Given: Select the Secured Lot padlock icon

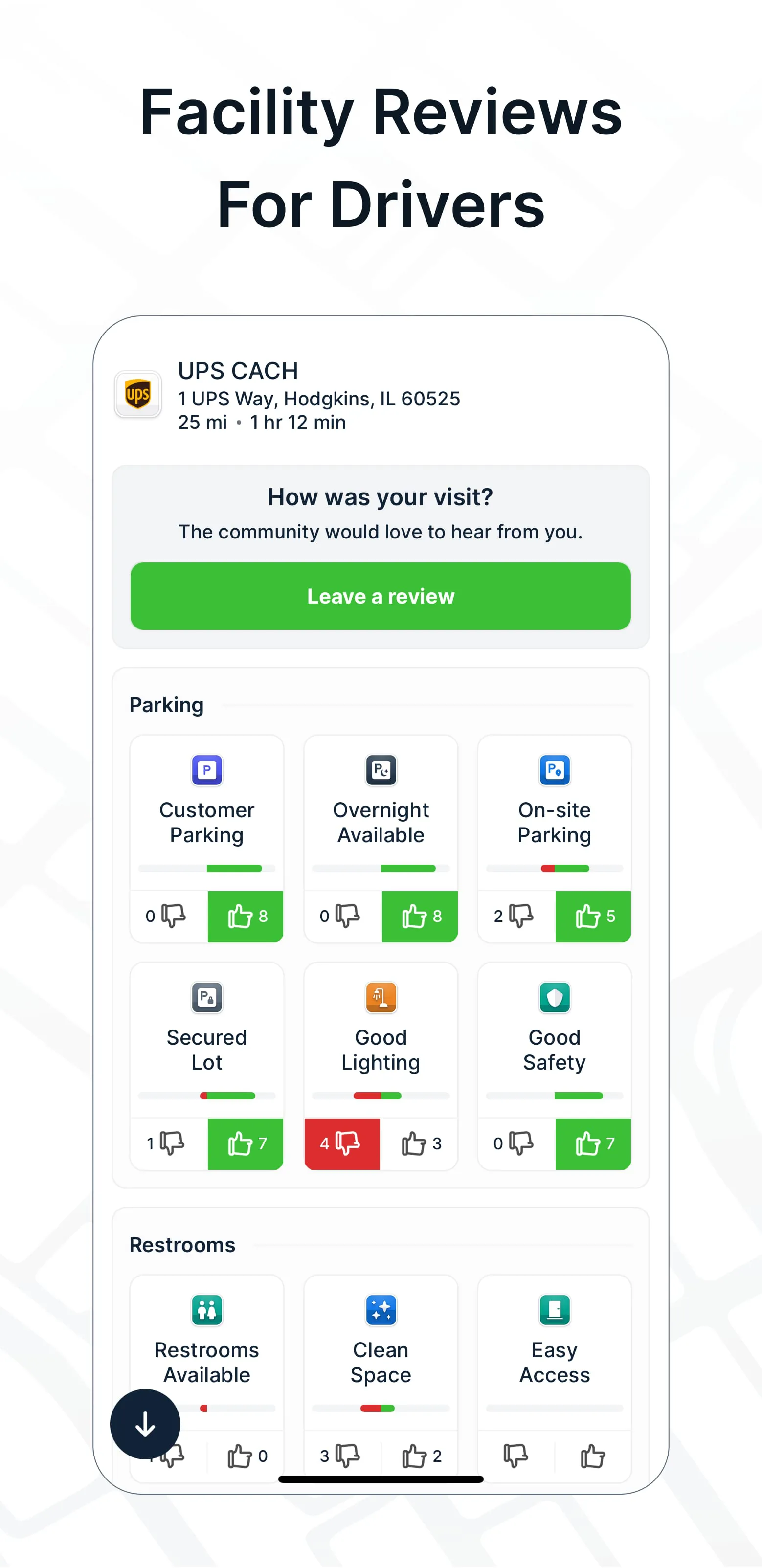Looking at the screenshot, I should coord(206,998).
